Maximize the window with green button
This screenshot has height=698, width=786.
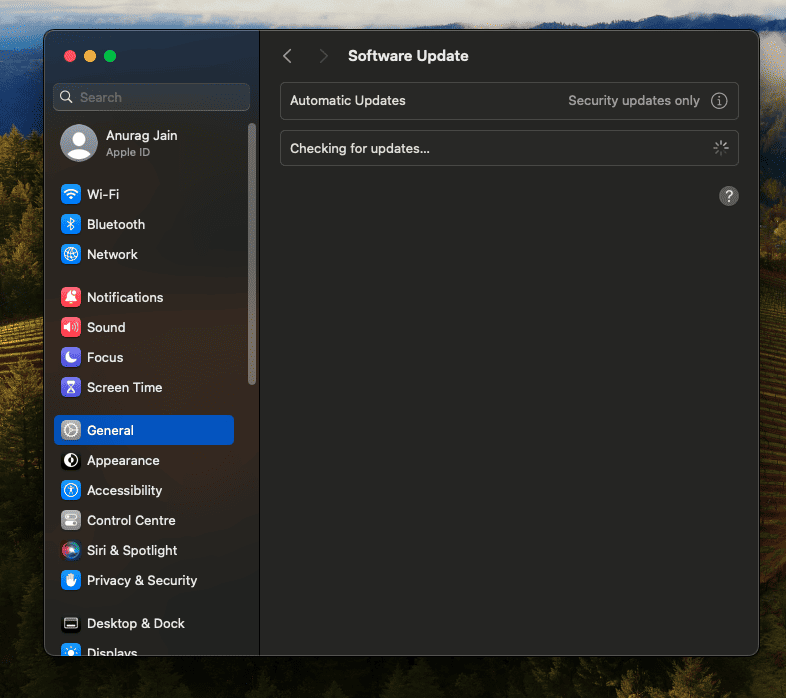[110, 56]
